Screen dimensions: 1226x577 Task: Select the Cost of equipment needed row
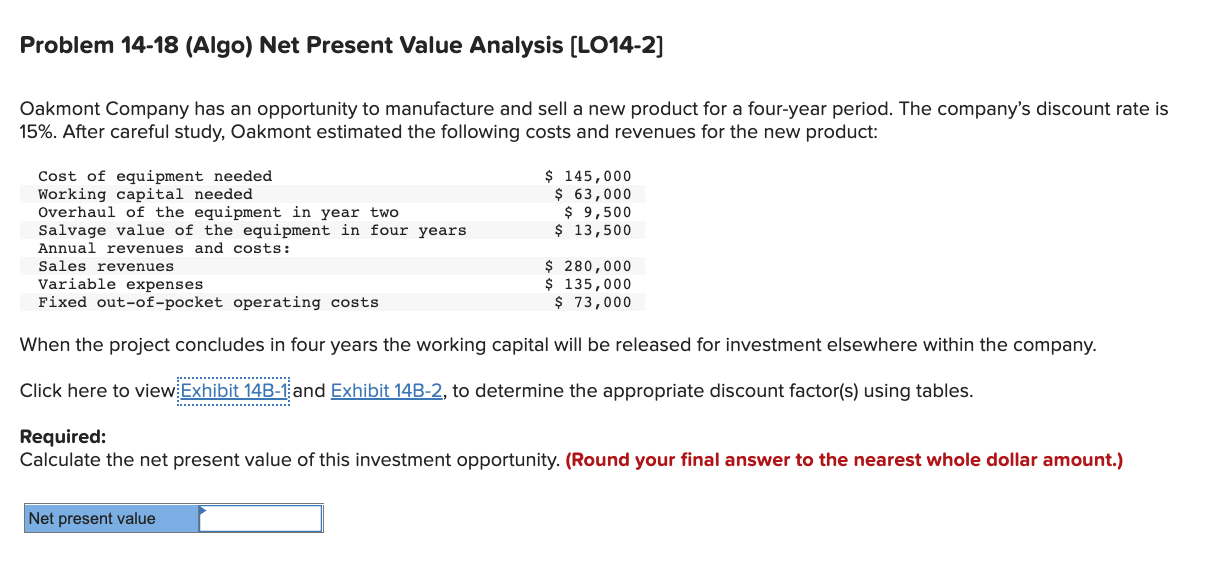point(155,176)
